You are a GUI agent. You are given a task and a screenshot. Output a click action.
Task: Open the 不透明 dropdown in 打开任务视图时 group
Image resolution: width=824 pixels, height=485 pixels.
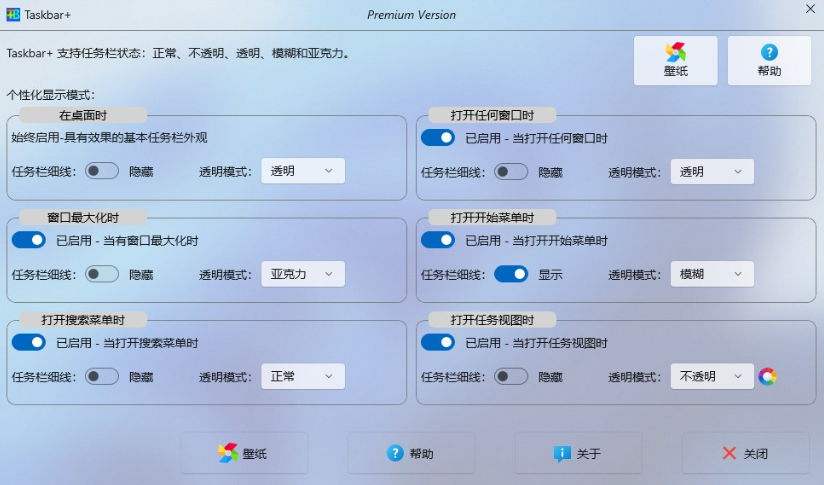[x=712, y=376]
